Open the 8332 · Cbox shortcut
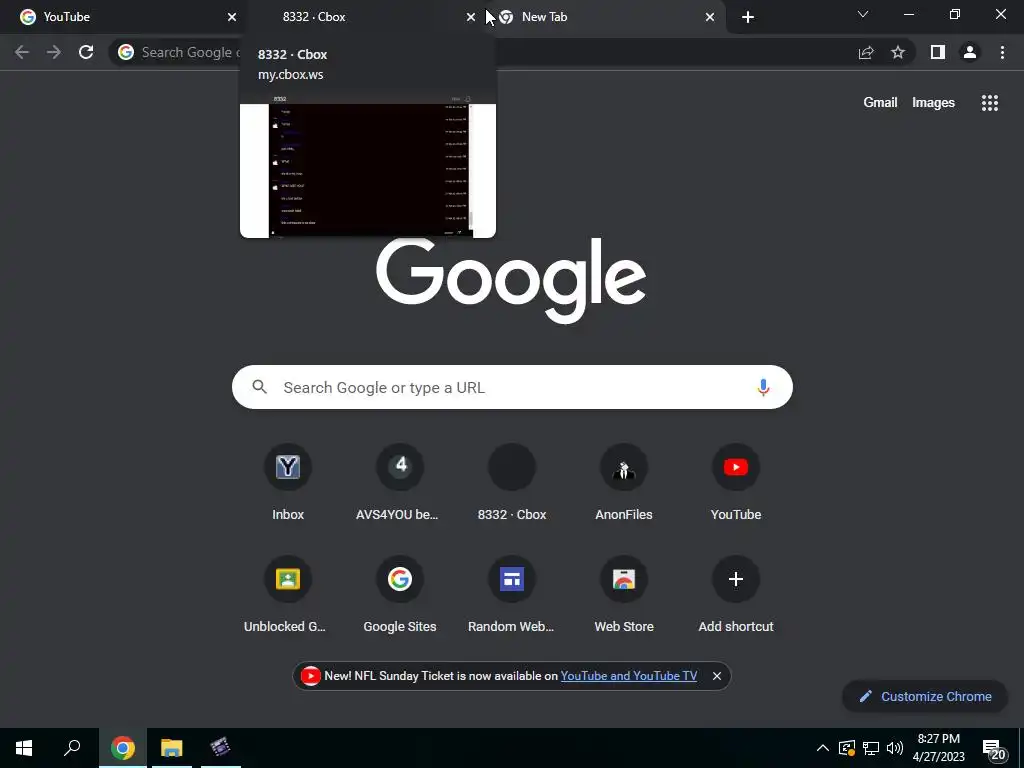1024x768 pixels. point(512,482)
